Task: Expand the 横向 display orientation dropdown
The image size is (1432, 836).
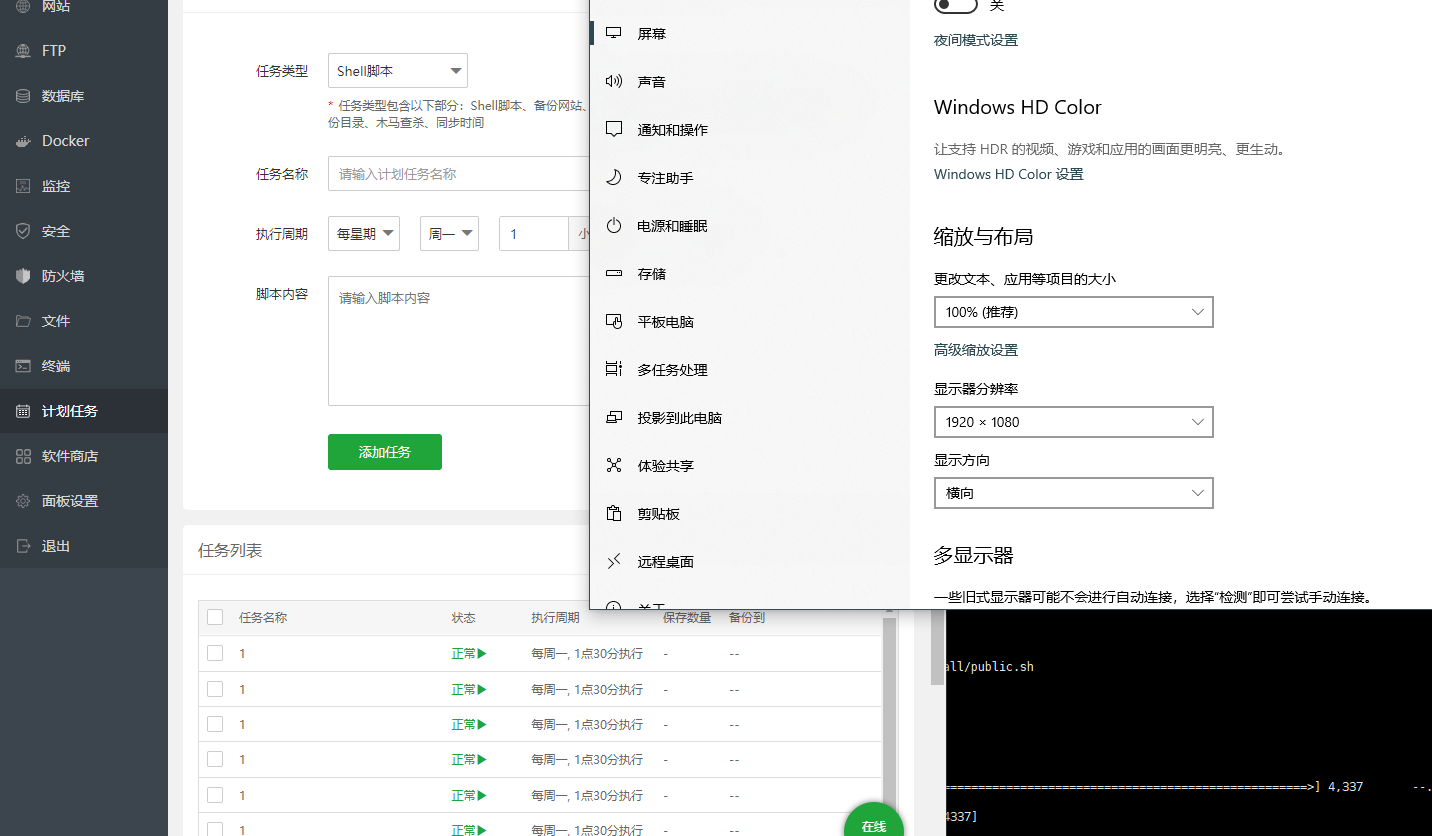Action: click(1073, 493)
